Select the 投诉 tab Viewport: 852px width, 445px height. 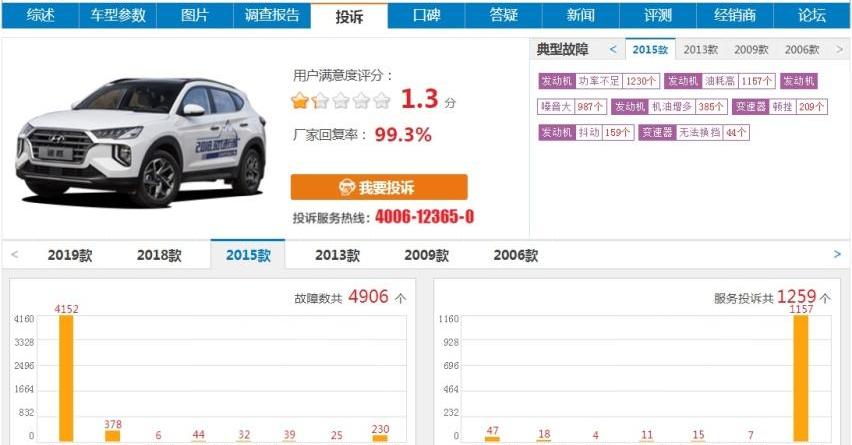(349, 16)
